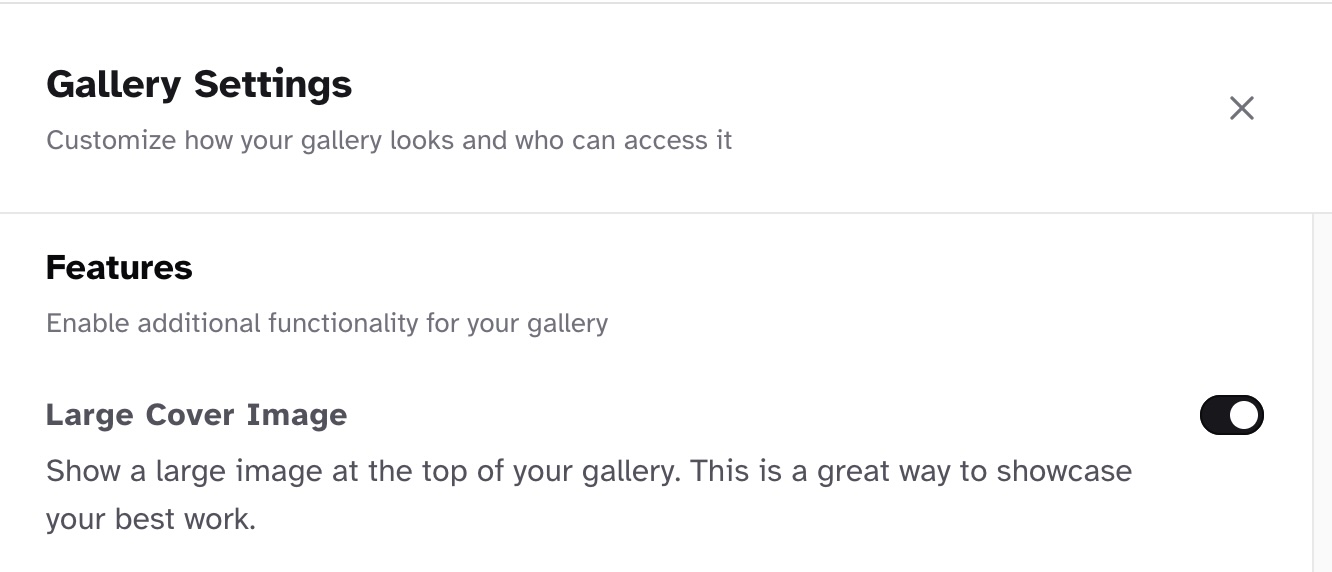This screenshot has width=1332, height=572.
Task: Close the Gallery Settings panel
Action: (1241, 108)
